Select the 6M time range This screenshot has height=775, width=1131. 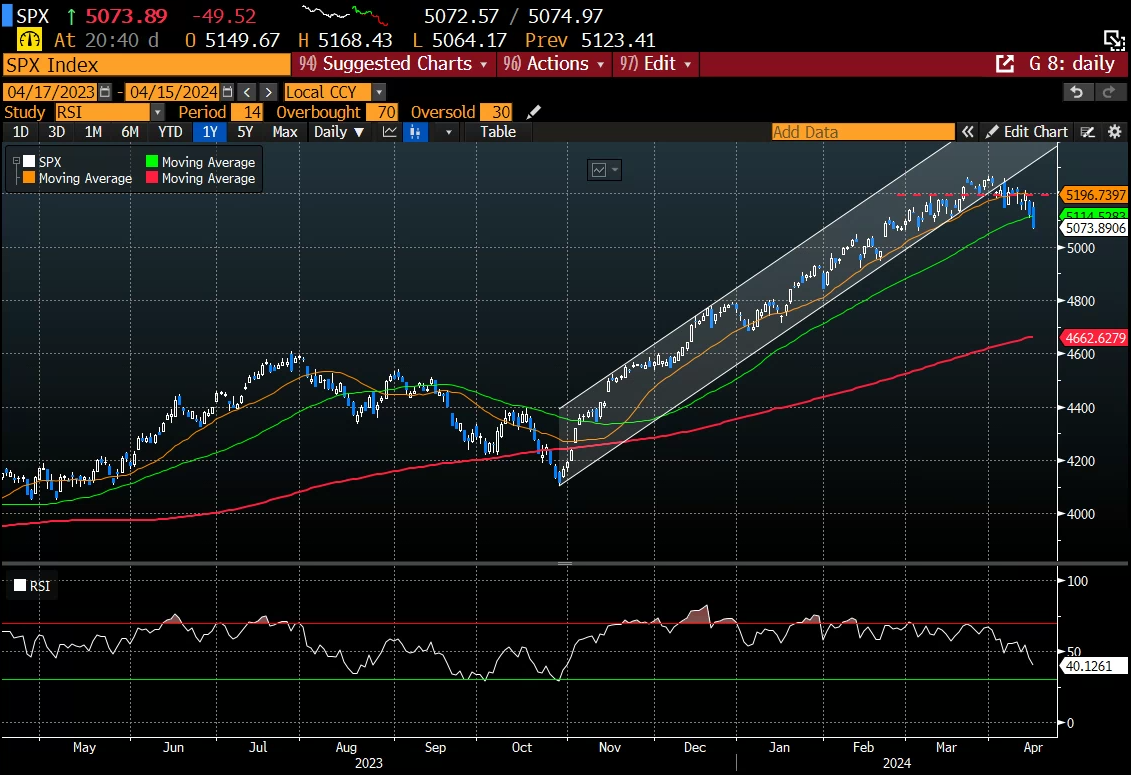click(130, 131)
